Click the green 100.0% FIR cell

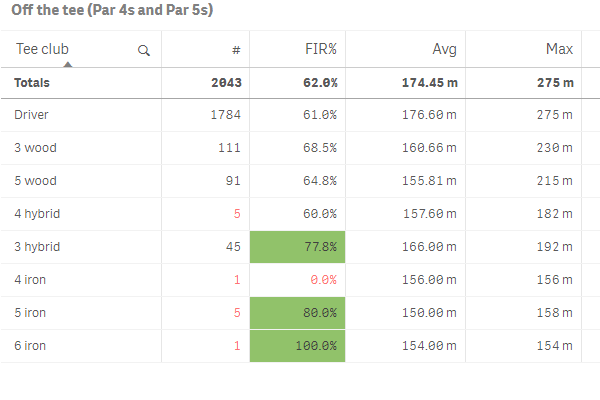click(x=298, y=346)
